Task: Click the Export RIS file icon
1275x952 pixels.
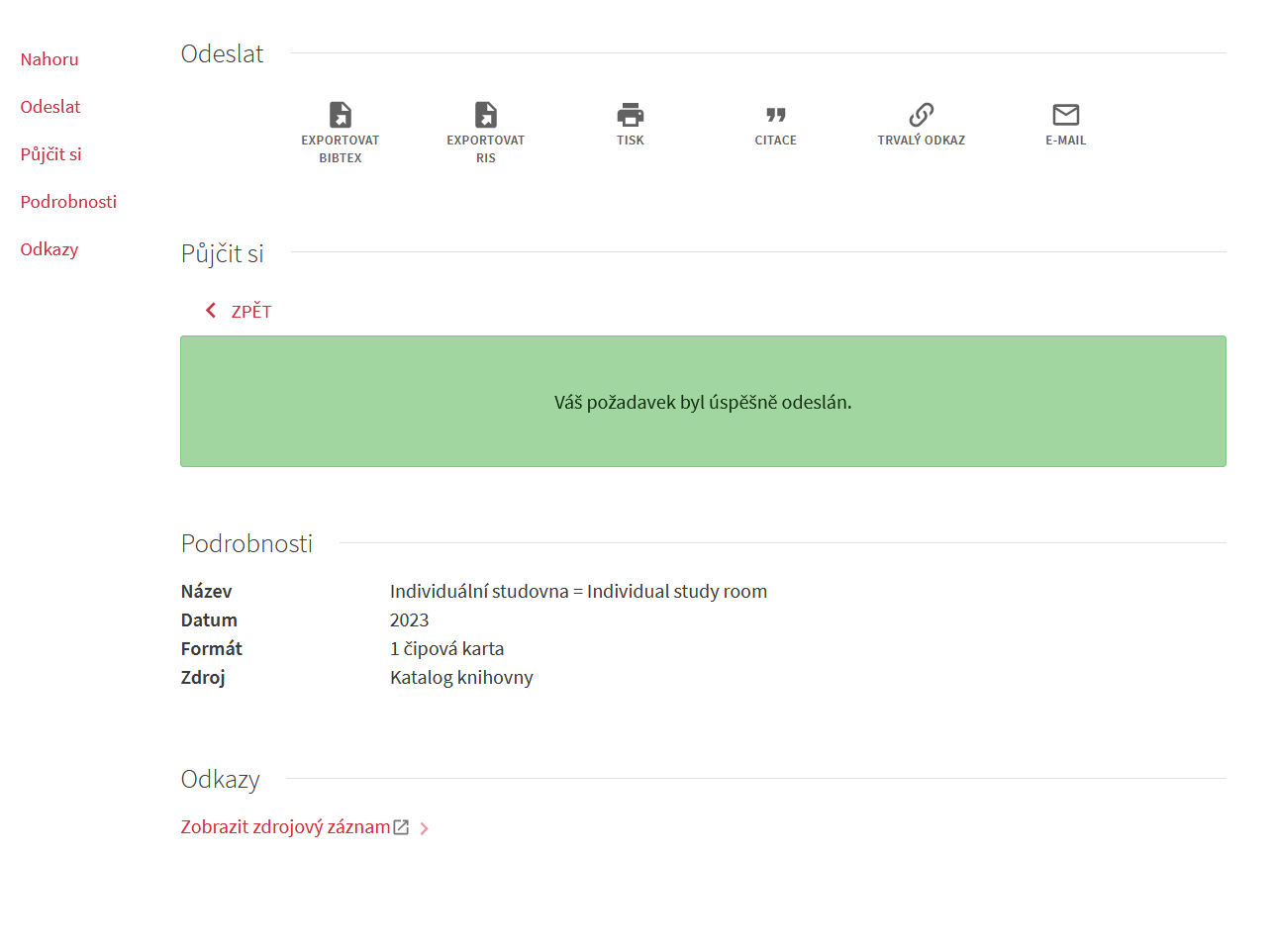Action: click(486, 115)
